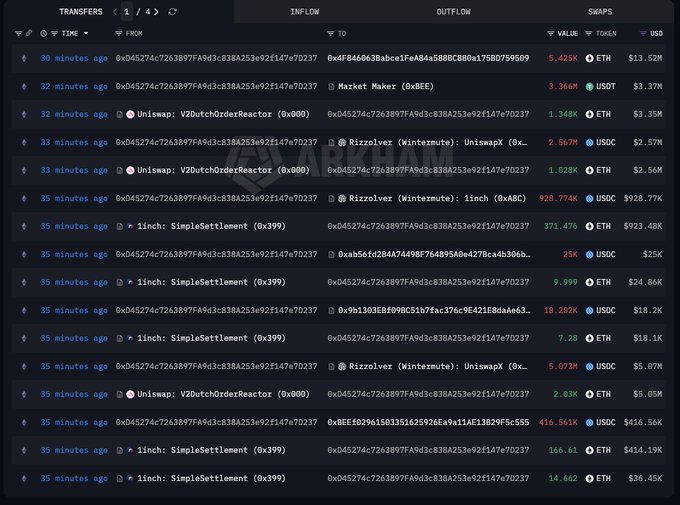Click ETH token icon in 166.61 row
This screenshot has height=505, width=680.
point(589,450)
